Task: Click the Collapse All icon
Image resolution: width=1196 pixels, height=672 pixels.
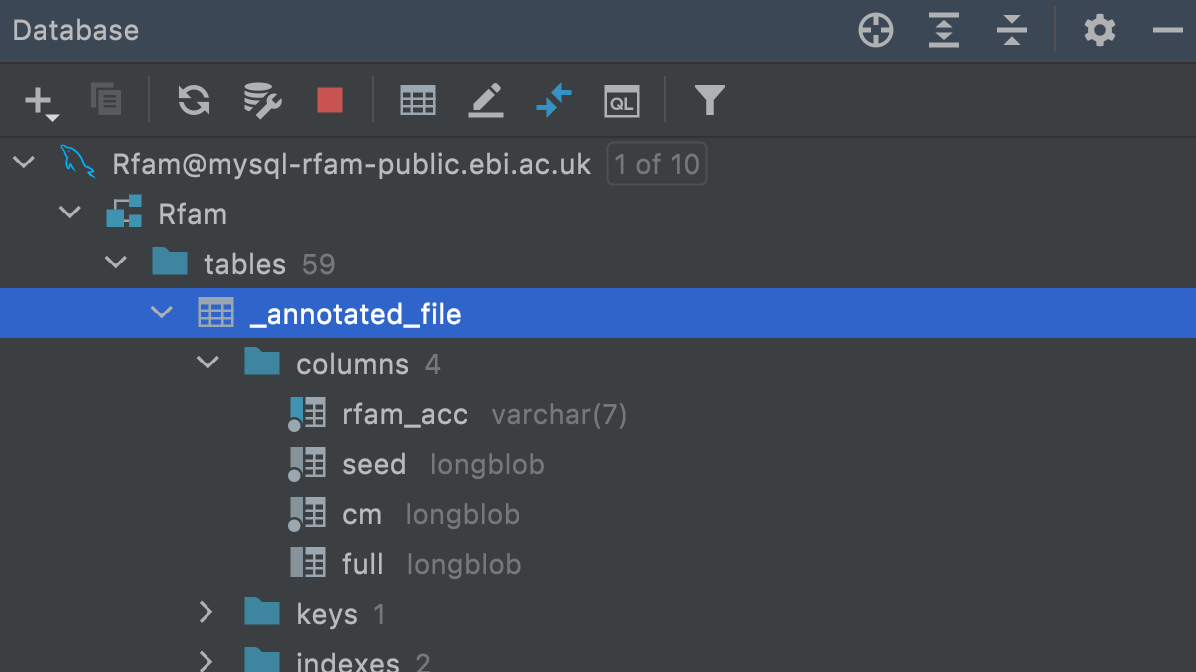Action: [x=1012, y=31]
